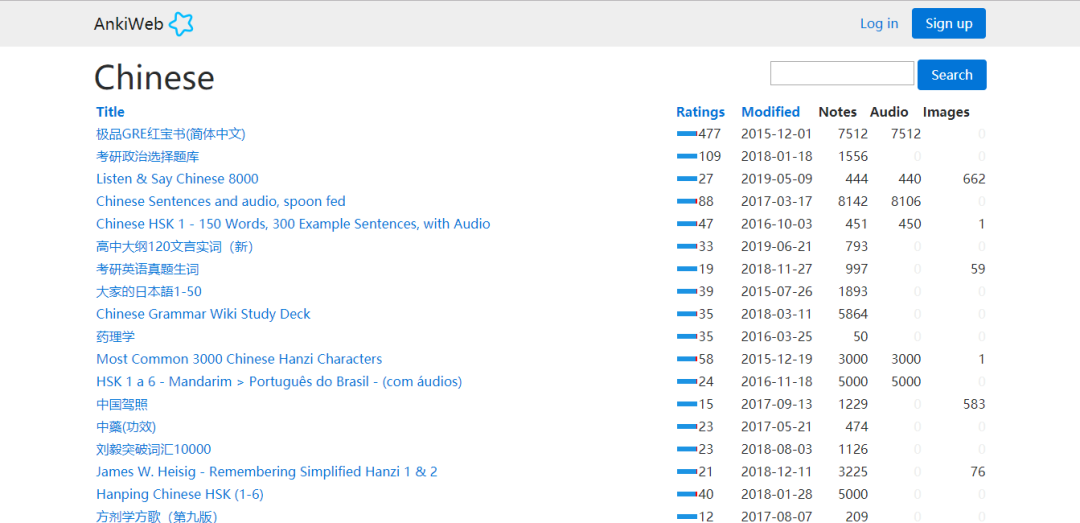Click the notes count 1556
The height and width of the screenshot is (523, 1080).
(853, 156)
